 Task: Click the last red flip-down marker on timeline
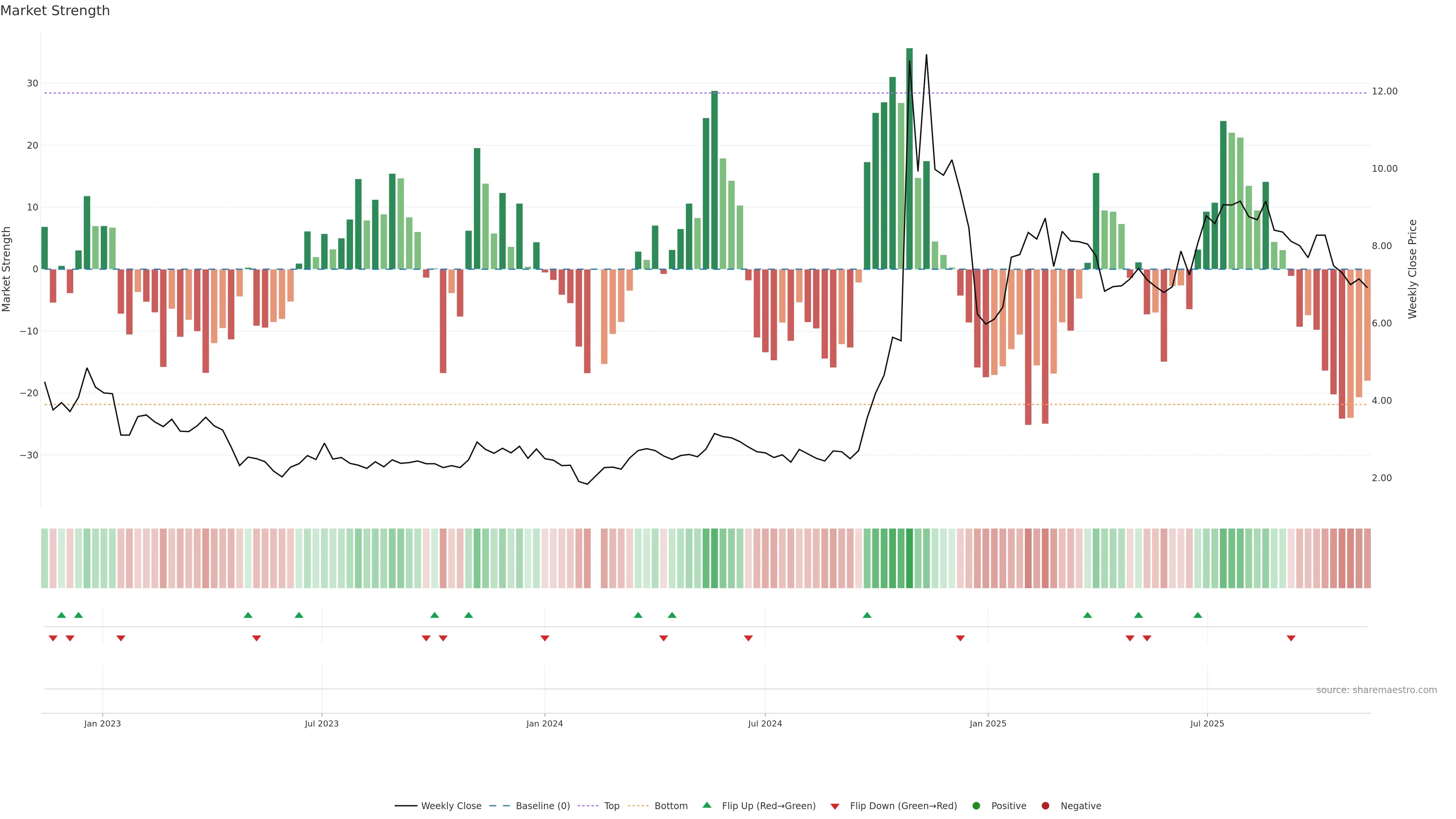1291,638
